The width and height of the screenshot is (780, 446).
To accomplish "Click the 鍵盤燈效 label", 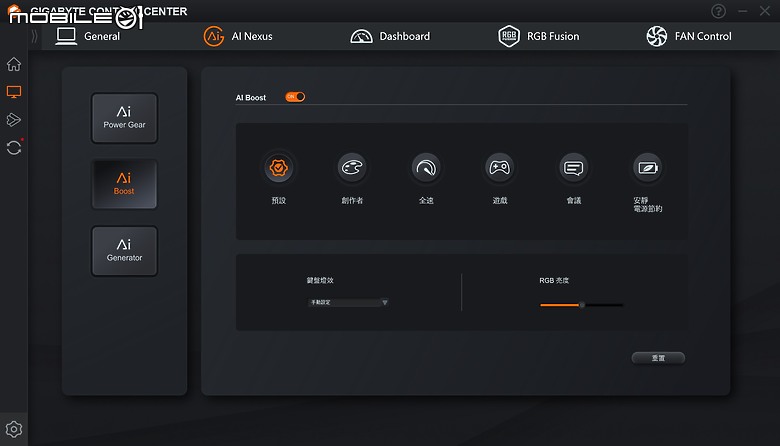I will pyautogui.click(x=320, y=280).
